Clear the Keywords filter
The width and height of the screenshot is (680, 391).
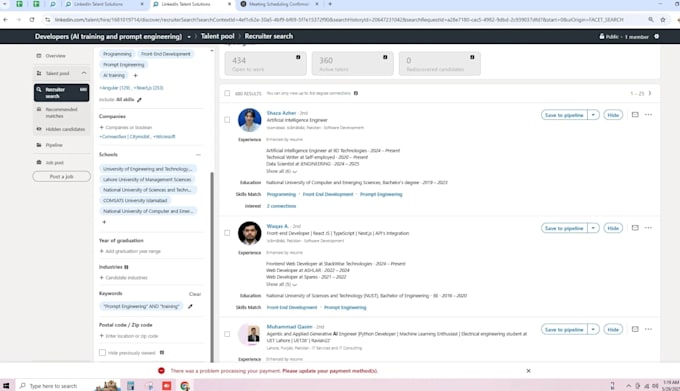(195, 294)
